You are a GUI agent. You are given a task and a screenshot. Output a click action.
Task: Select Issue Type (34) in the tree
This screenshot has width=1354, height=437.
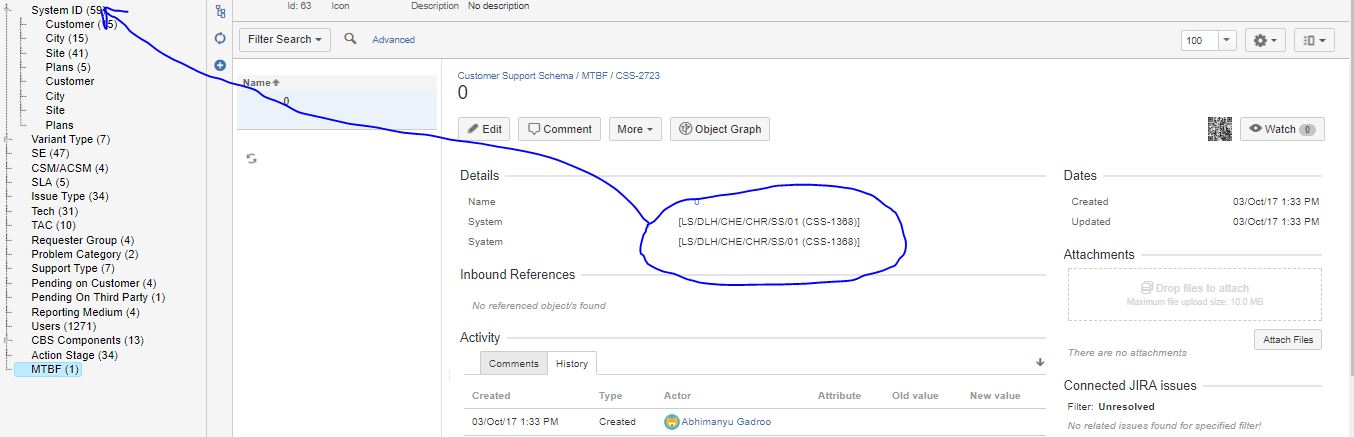pyautogui.click(x=70, y=197)
